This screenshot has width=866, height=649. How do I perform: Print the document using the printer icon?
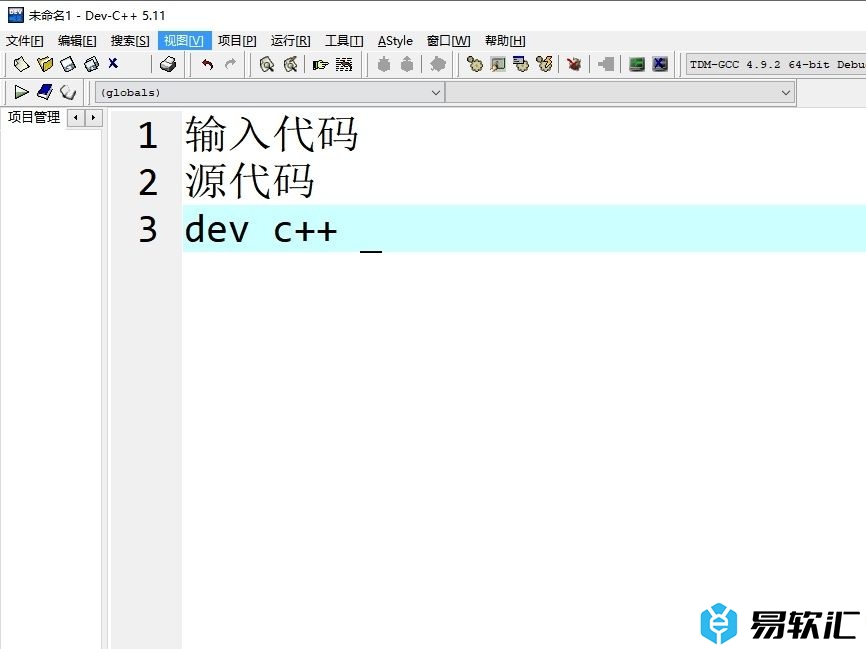(168, 65)
